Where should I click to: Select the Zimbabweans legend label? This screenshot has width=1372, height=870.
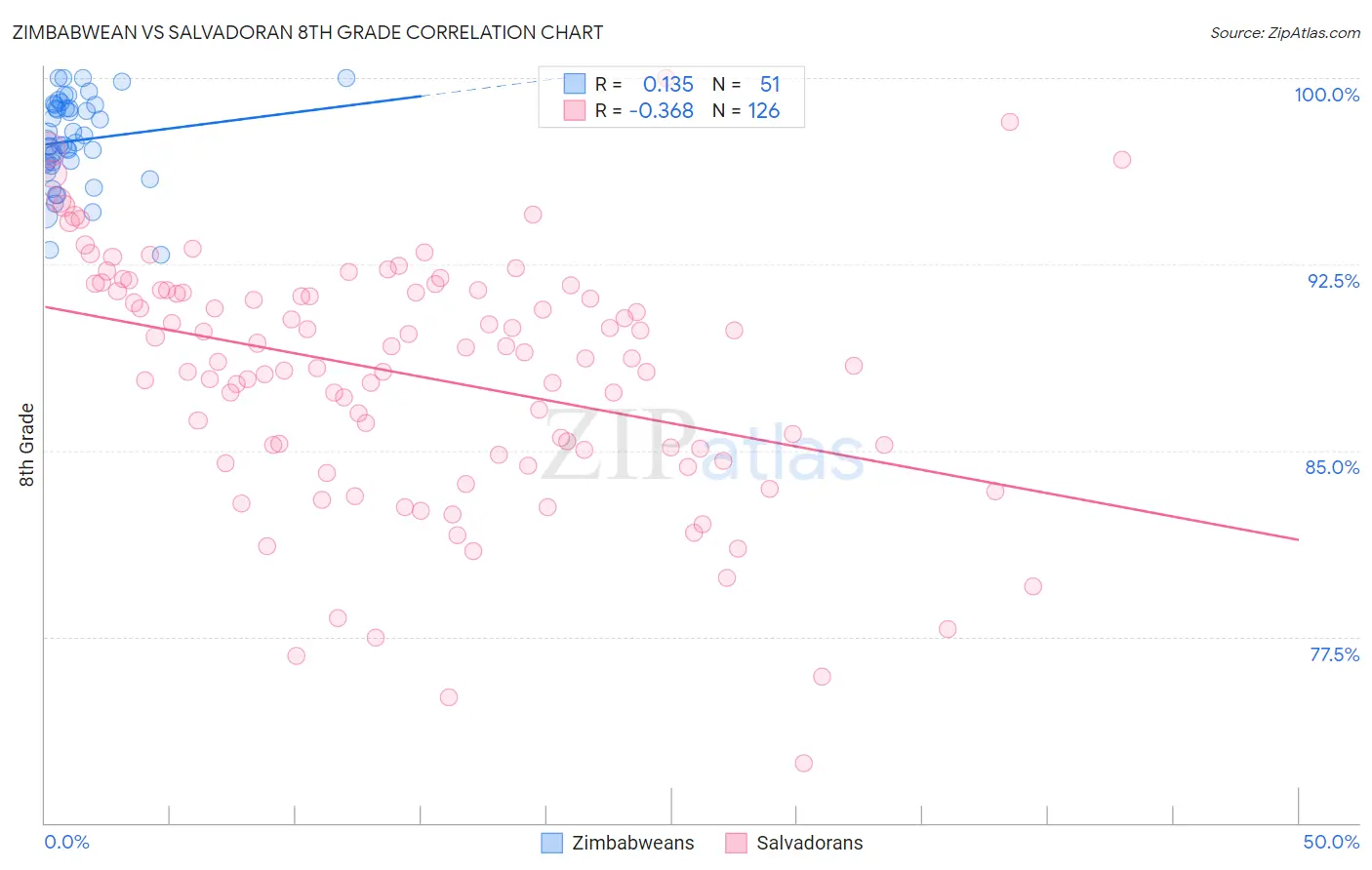[633, 843]
